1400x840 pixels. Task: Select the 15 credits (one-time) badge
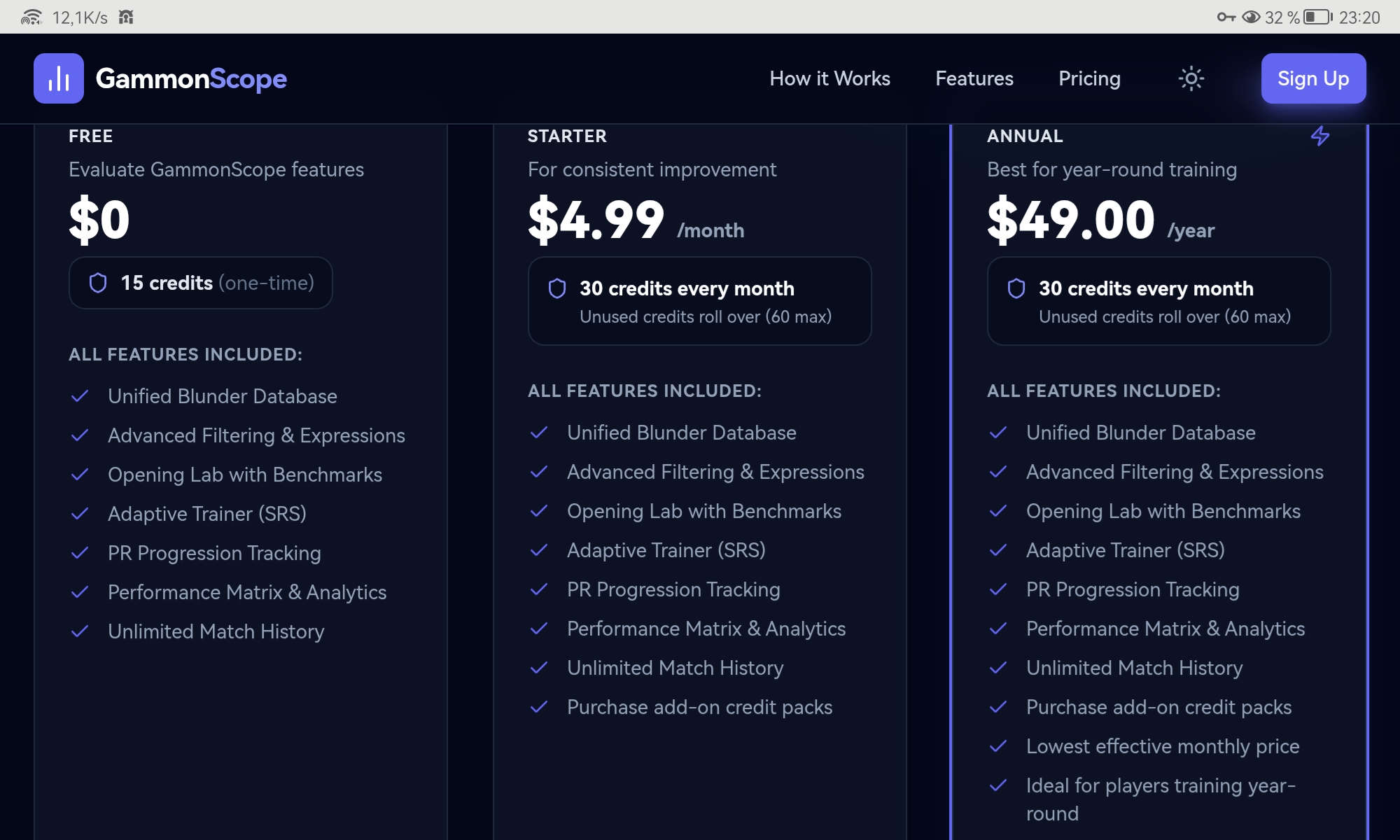tap(201, 283)
